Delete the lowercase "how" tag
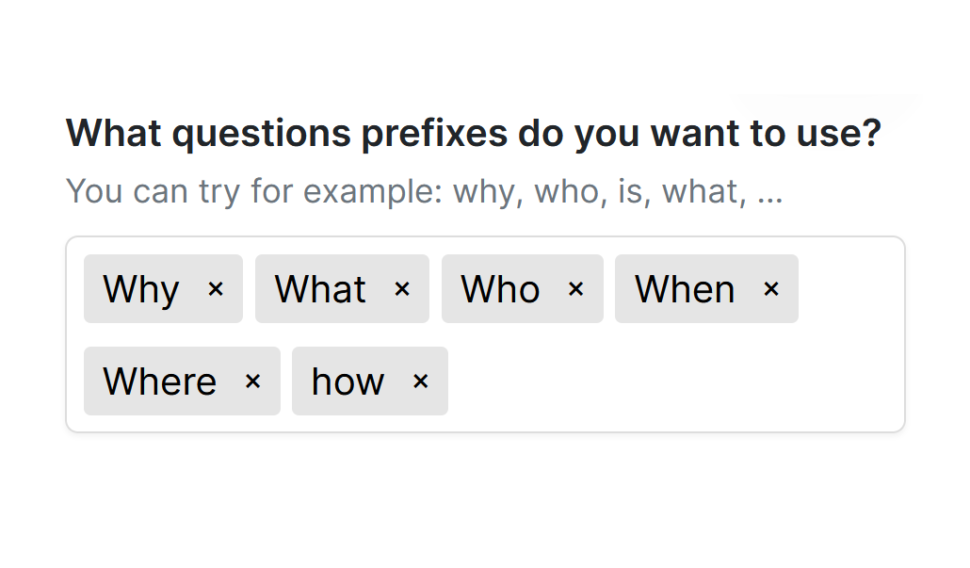The width and height of the screenshot is (970, 568). pos(421,381)
